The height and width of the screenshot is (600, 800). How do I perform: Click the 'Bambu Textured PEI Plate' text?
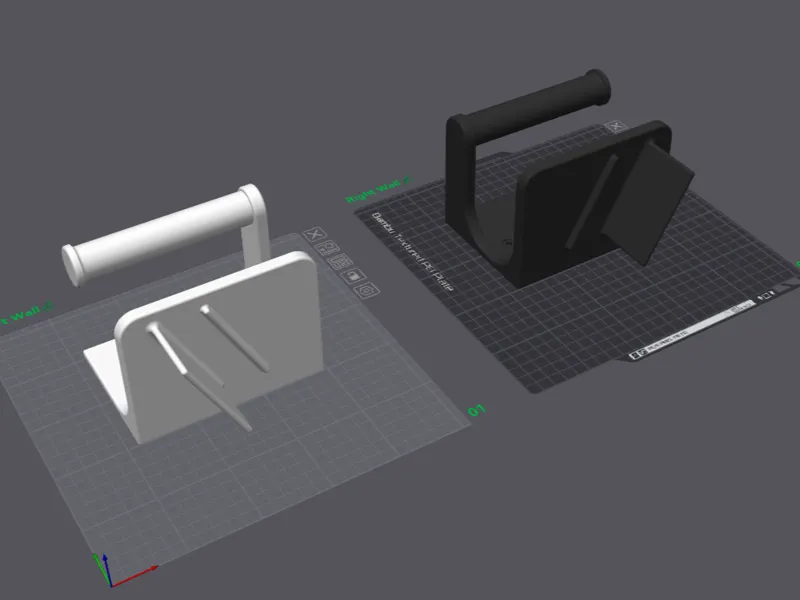(x=412, y=251)
